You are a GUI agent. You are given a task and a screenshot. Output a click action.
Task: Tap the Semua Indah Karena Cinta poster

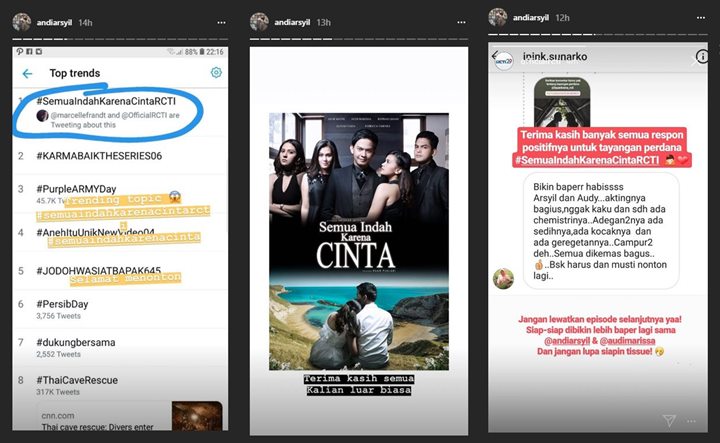click(359, 241)
